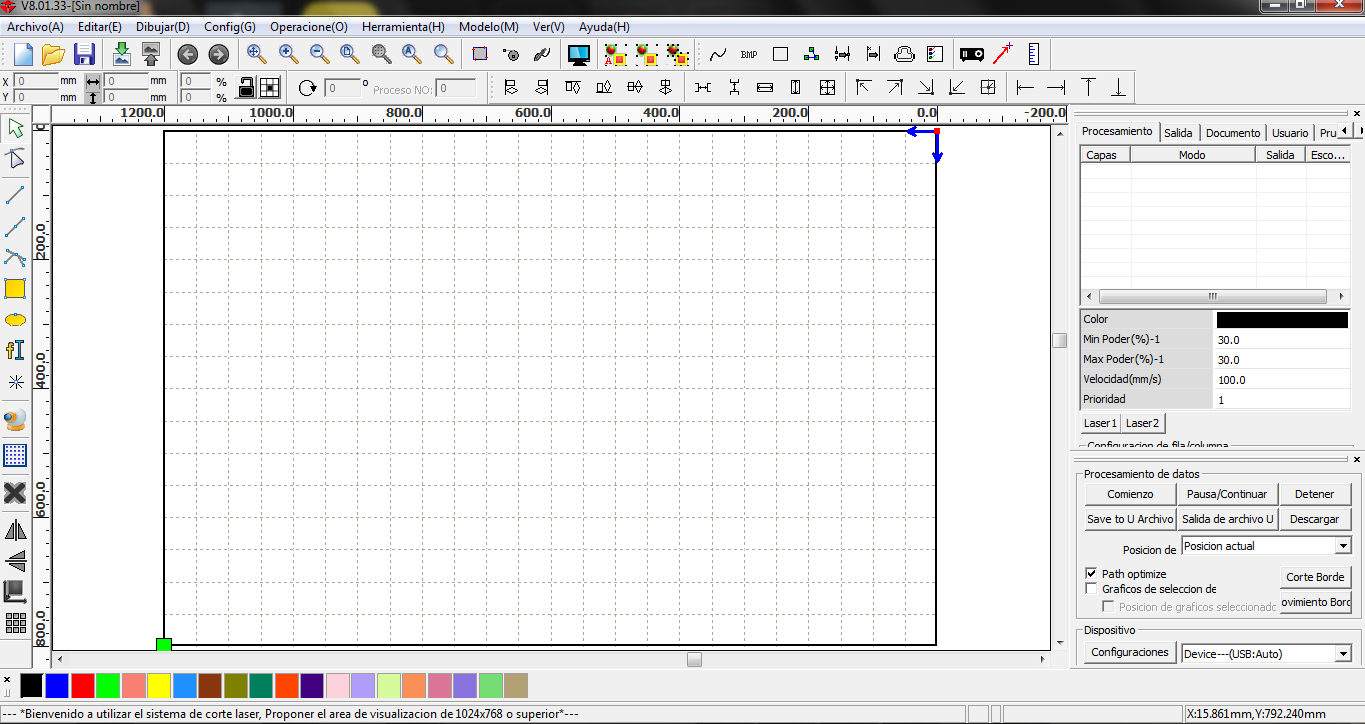1365x724 pixels.
Task: Activate the Rectangle drawing tool
Action: click(x=15, y=288)
